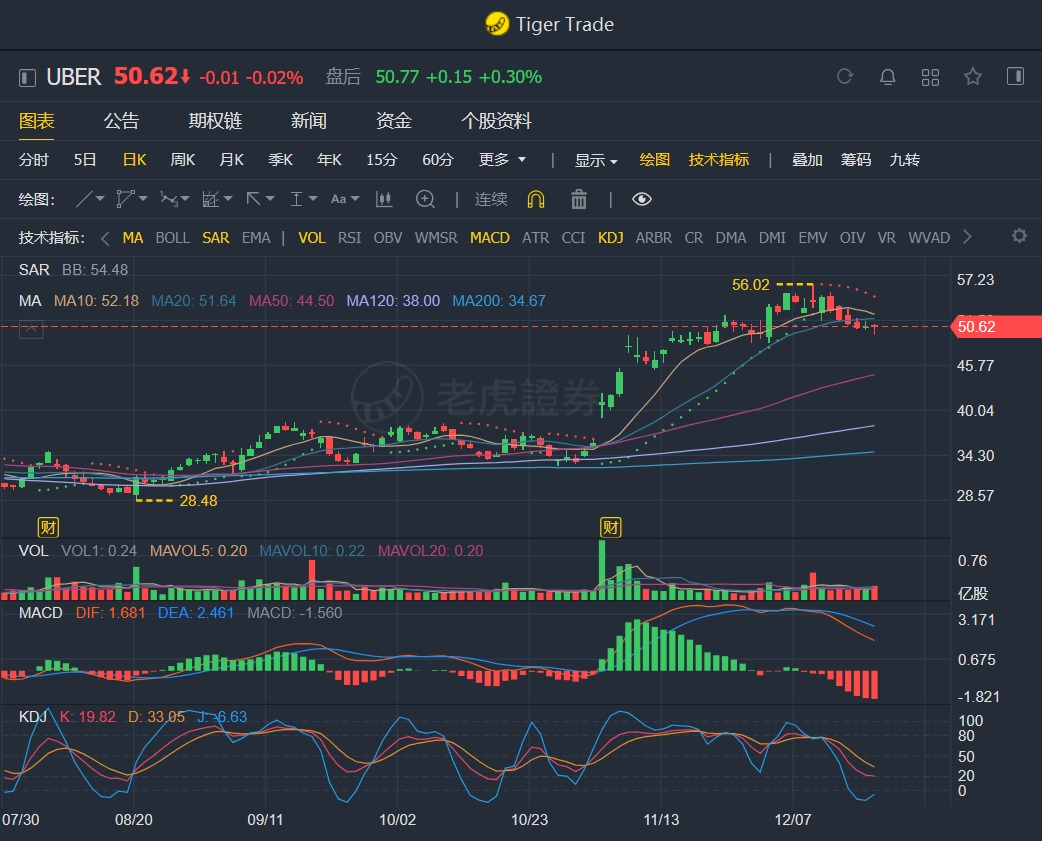Click the 九转 nine-turn button
1042x841 pixels.
[904, 159]
